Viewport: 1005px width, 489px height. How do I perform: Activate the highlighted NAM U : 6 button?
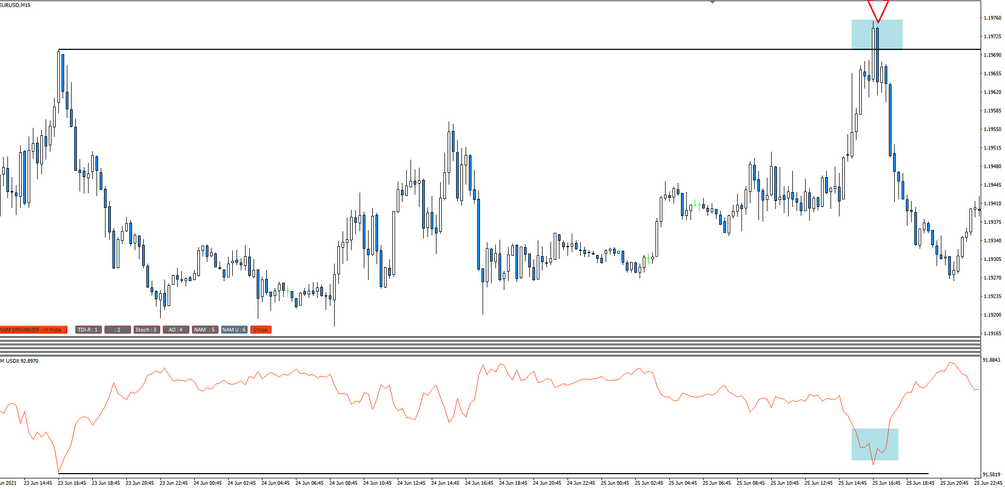(x=234, y=329)
